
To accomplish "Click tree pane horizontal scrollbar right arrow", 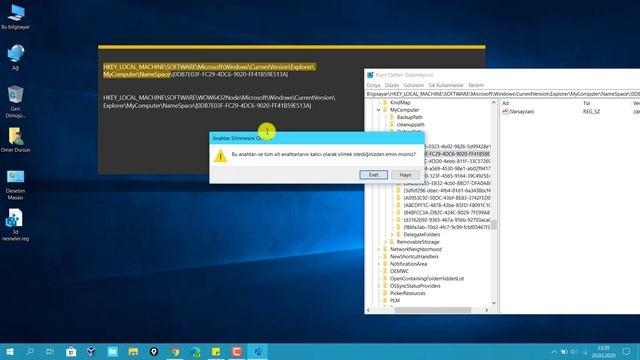I will pos(487,310).
